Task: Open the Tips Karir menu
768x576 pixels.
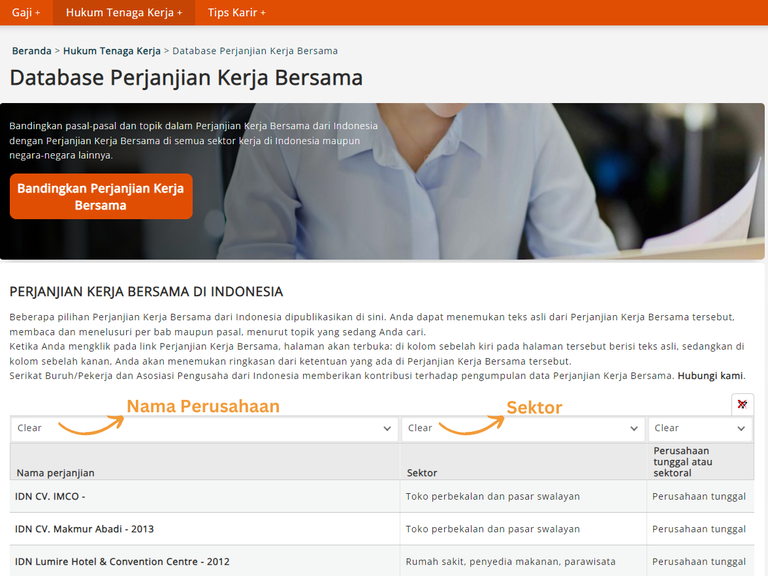Action: click(x=236, y=13)
